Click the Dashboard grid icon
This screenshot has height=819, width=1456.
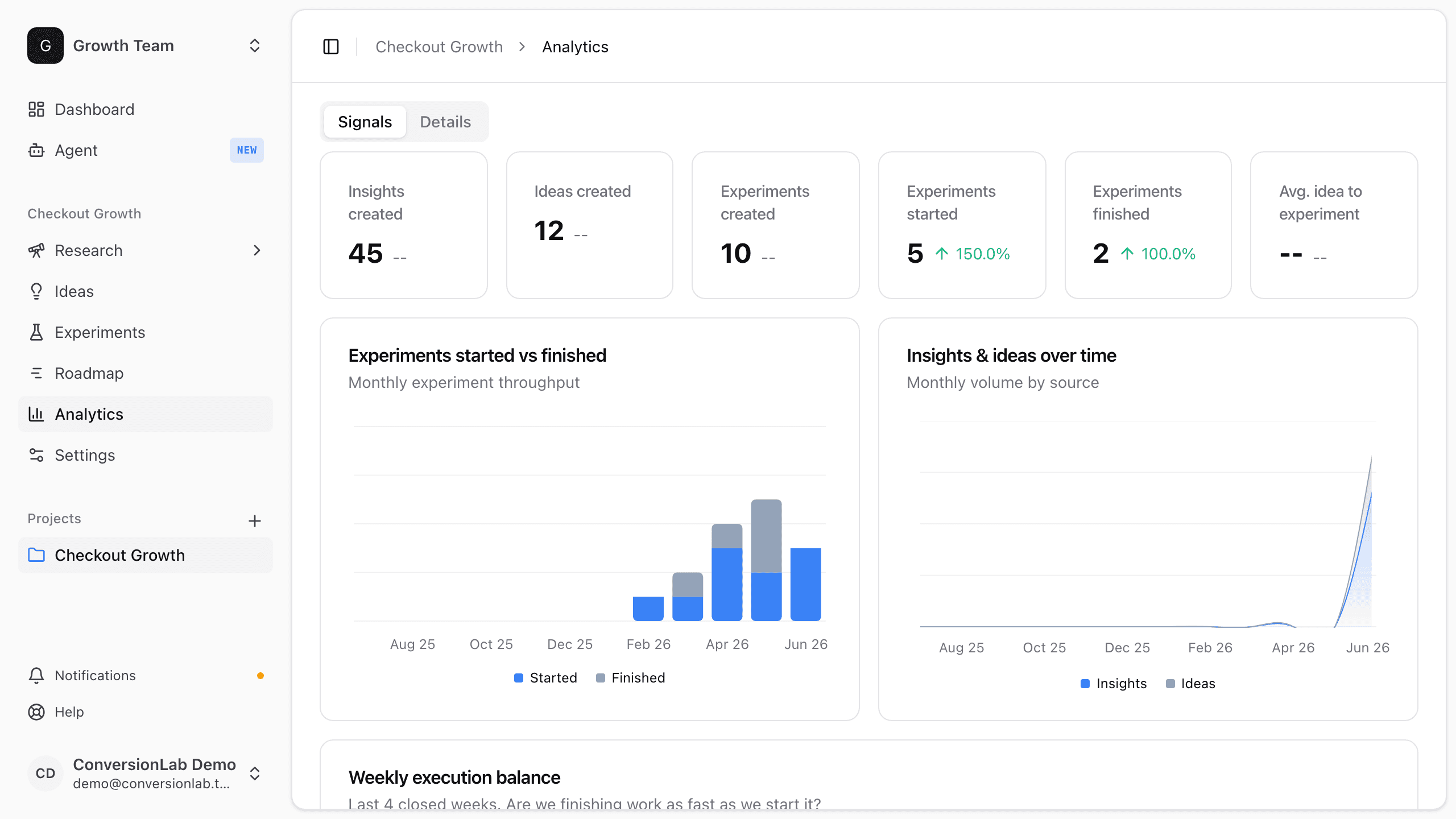click(x=36, y=109)
